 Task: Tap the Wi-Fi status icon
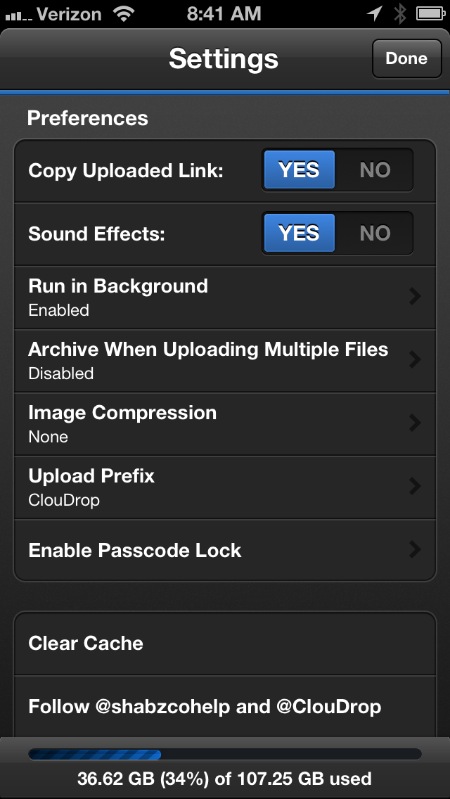coord(123,14)
